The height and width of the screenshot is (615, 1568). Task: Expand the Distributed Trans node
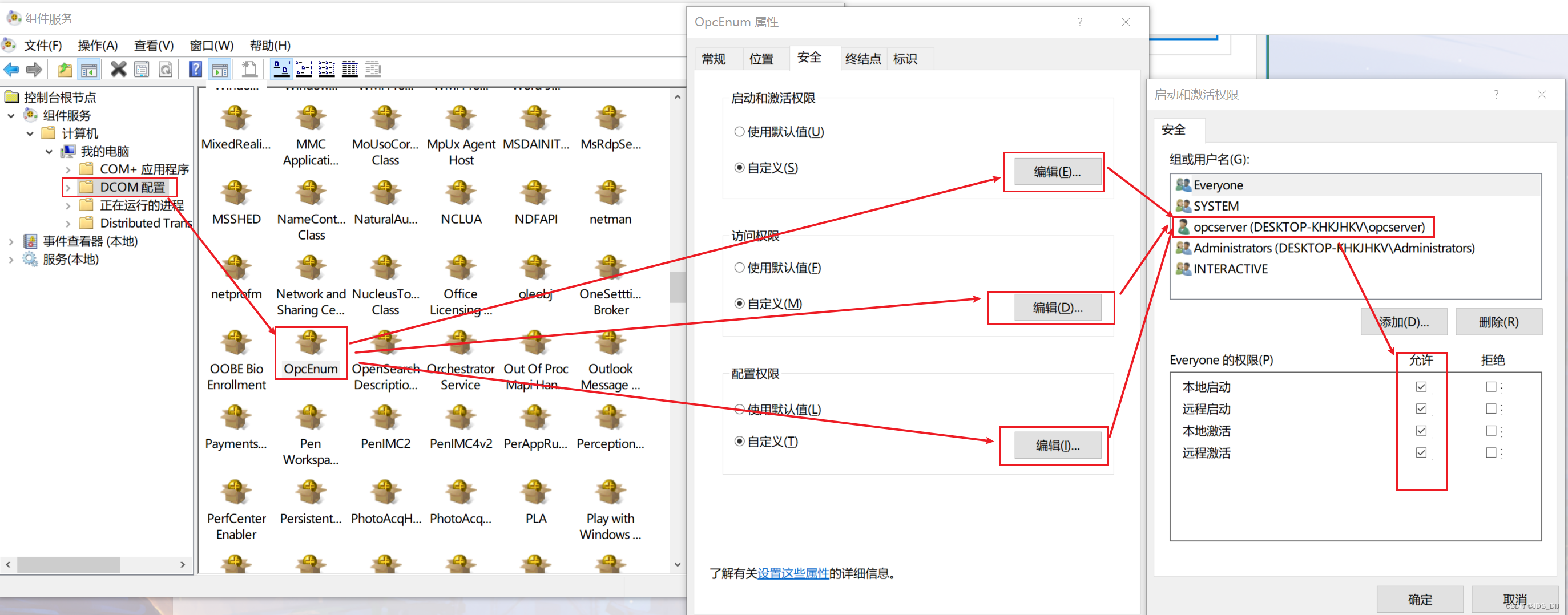point(68,222)
